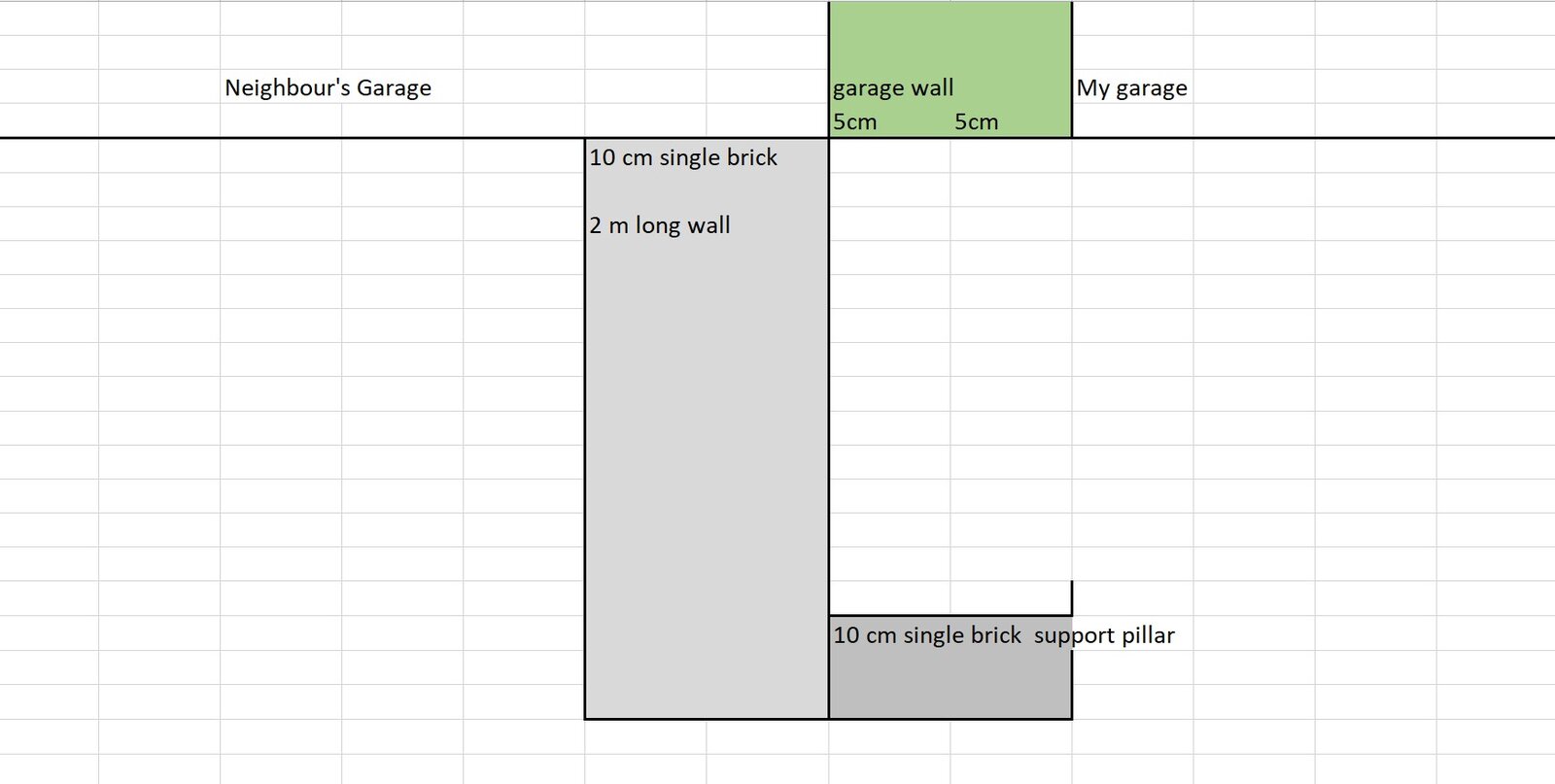Screen dimensions: 1555x784
Task: Click the "garage wall" label cell
Action: pos(892,87)
